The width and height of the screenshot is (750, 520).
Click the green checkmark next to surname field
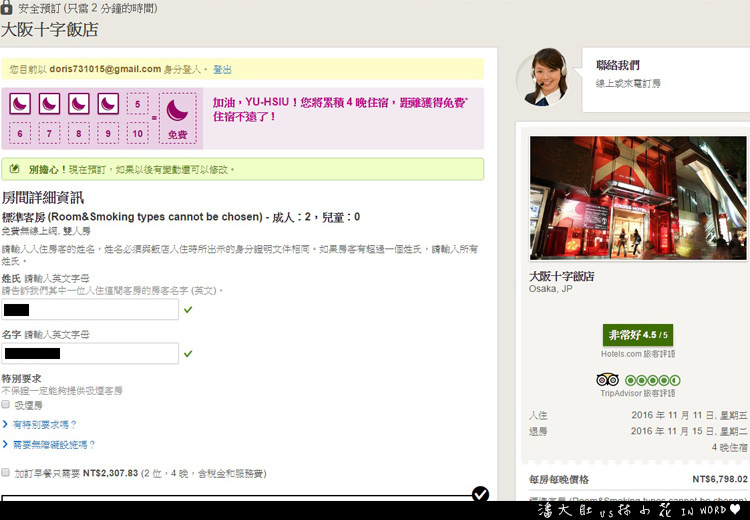[x=188, y=310]
